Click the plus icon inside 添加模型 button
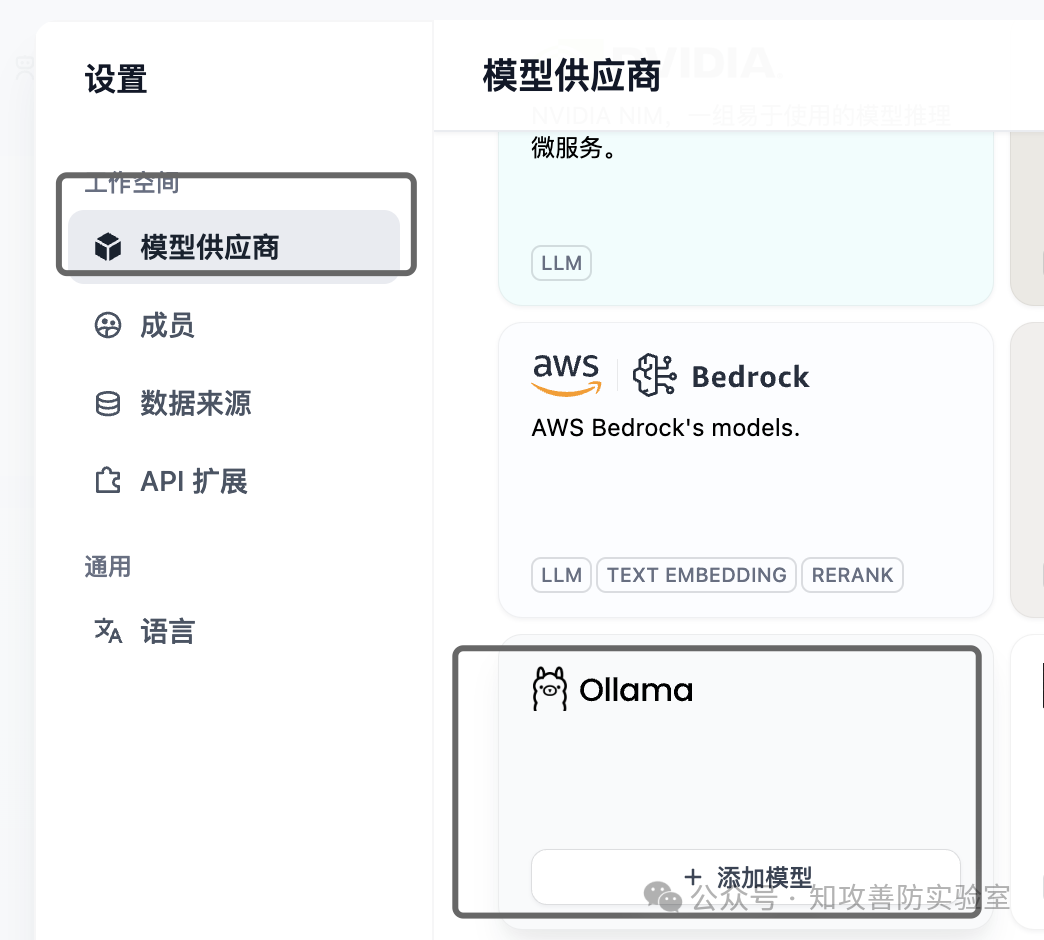 point(694,876)
